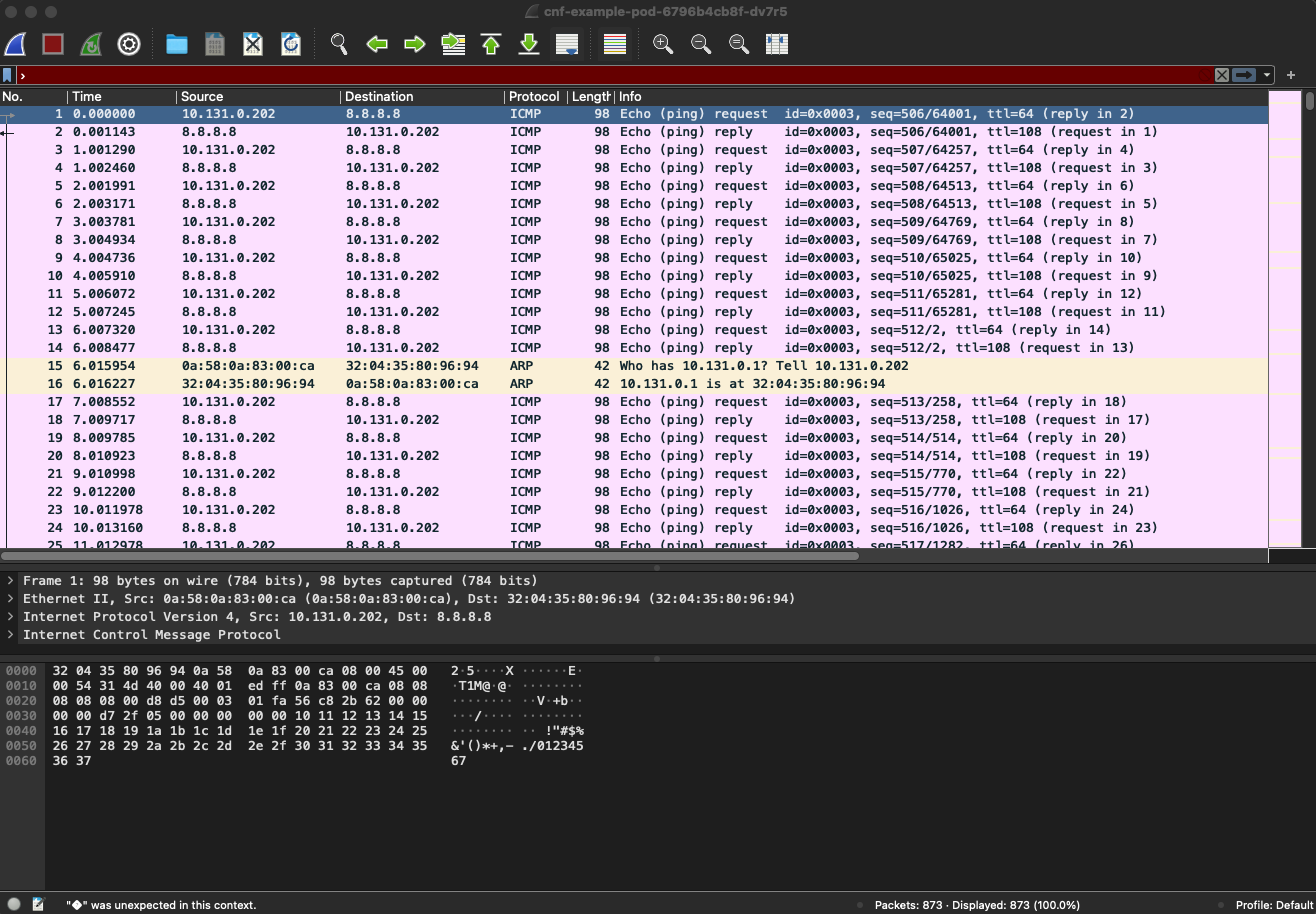This screenshot has height=914, width=1316.
Task: Go back in packet history
Action: [377, 44]
